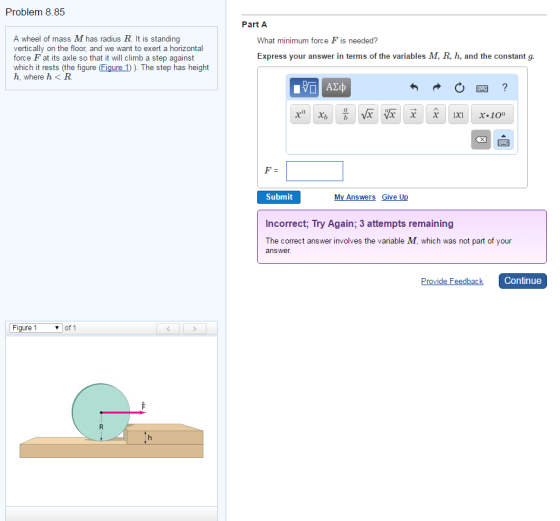Viewport: 560px width, 521px height.
Task: Click the redo arrow icon
Action: pos(436,87)
